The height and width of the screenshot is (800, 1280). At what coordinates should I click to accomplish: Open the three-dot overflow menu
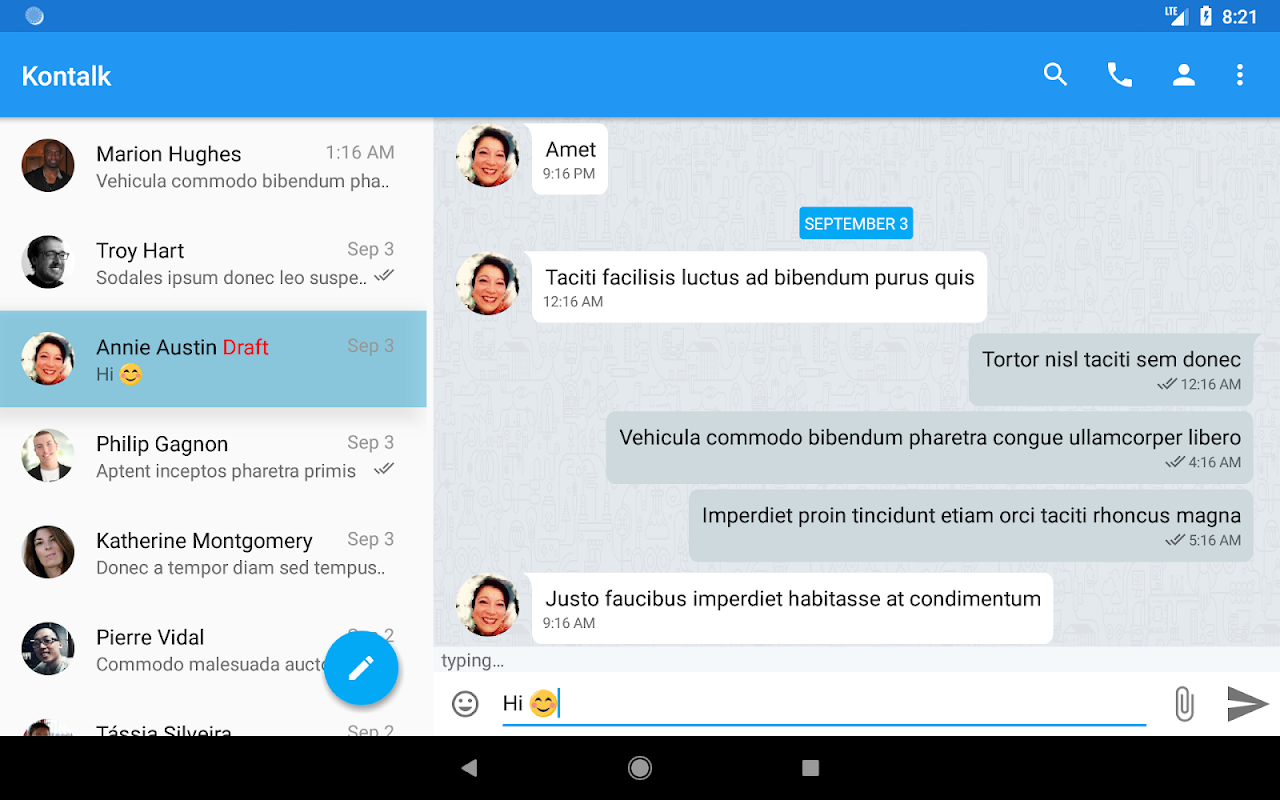(x=1240, y=75)
